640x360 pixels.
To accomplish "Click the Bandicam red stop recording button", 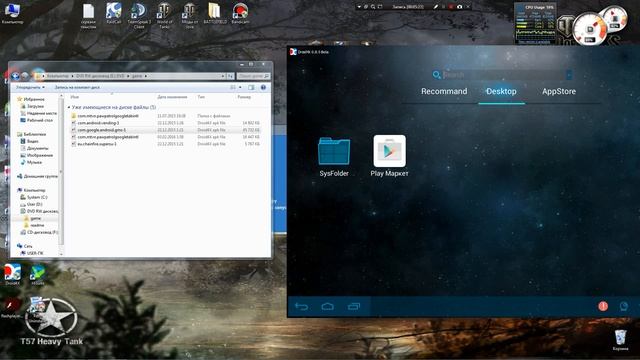I will click(451, 7).
